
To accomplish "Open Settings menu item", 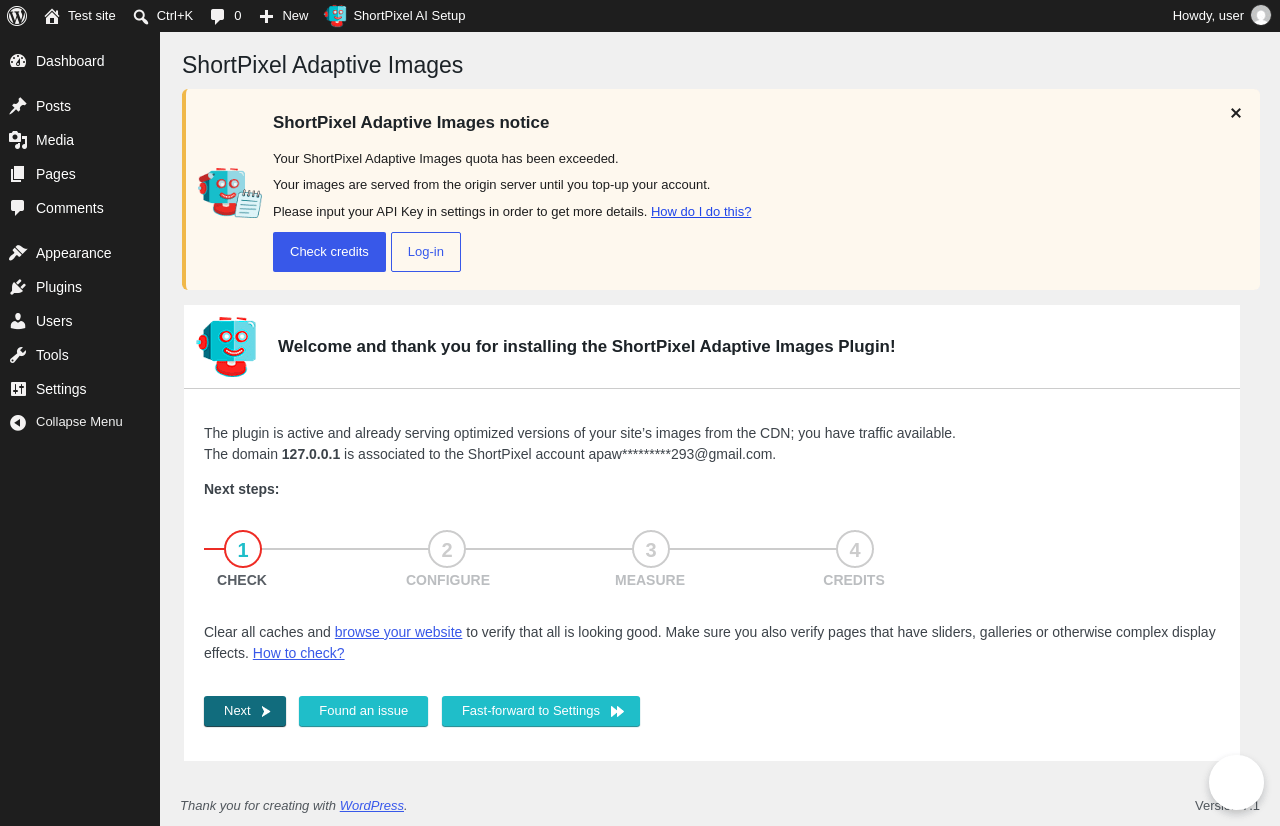I will 80,389.
